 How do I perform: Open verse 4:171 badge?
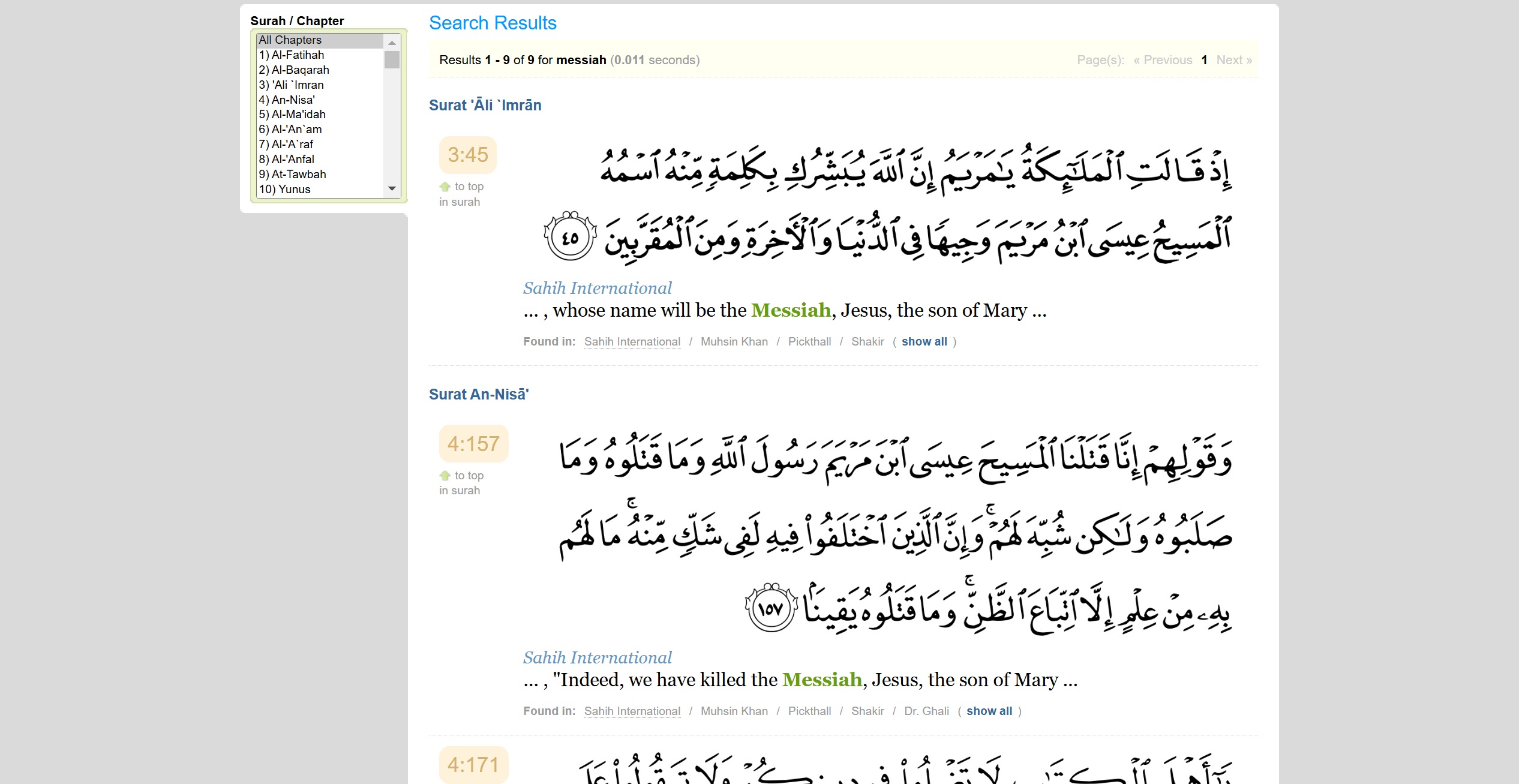click(473, 765)
